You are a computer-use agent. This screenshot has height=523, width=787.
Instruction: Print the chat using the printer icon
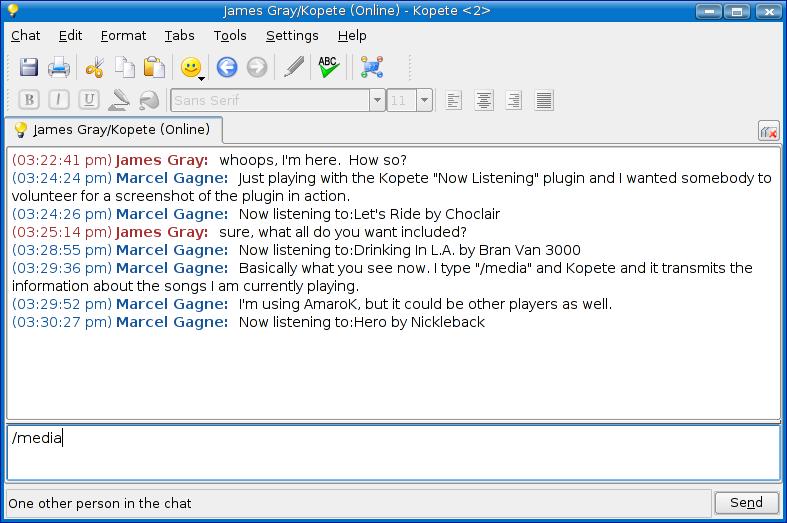click(x=59, y=68)
